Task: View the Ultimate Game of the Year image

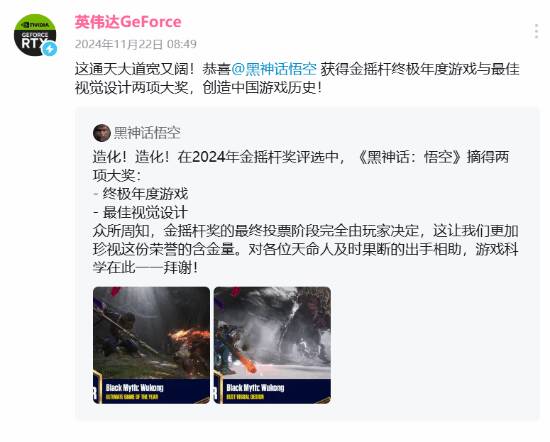Action: (151, 345)
